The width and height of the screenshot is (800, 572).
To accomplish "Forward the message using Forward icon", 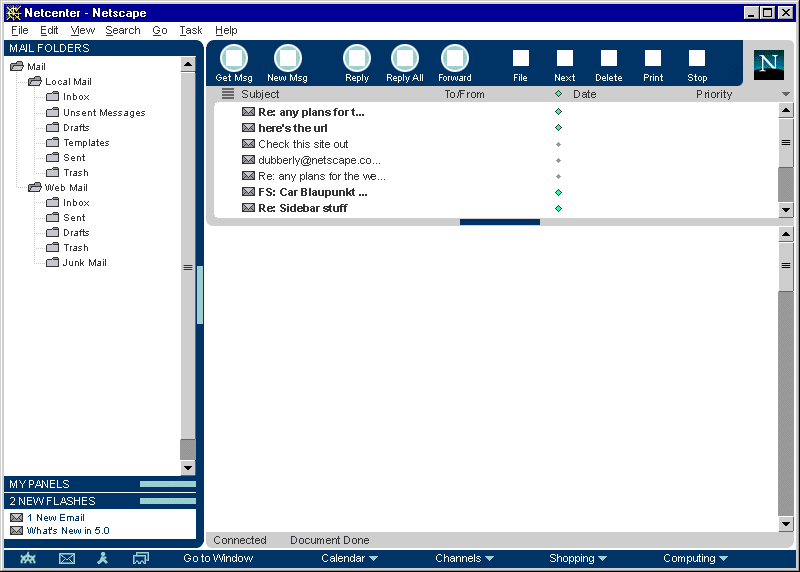I will point(455,58).
